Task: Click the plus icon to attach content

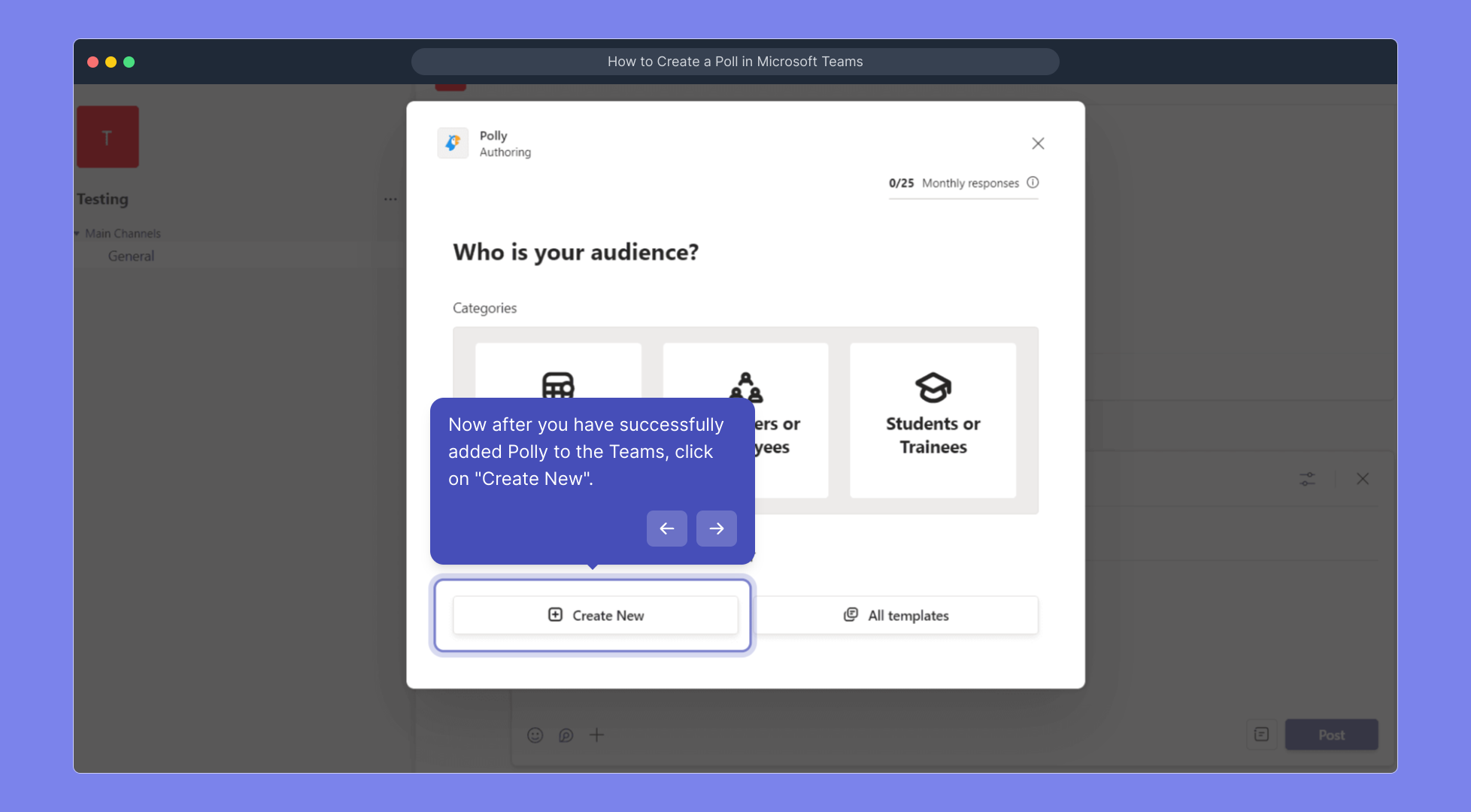Action: coord(597,735)
